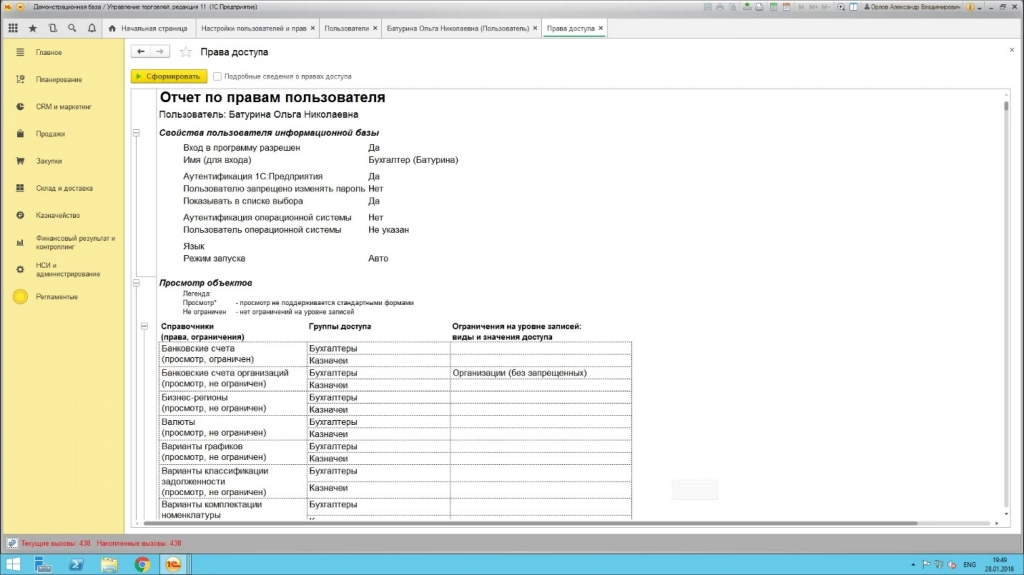Open the History icon in the toolbar
Viewport: 1024px width, 575px height.
[x=52, y=28]
